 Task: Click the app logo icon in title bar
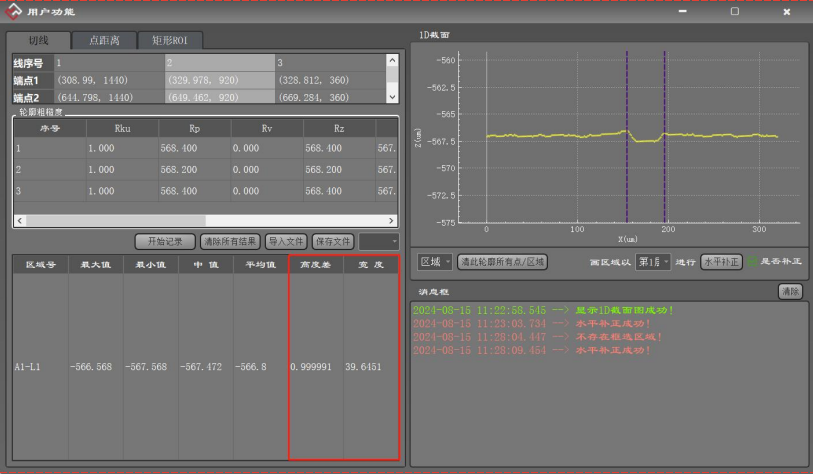point(16,12)
